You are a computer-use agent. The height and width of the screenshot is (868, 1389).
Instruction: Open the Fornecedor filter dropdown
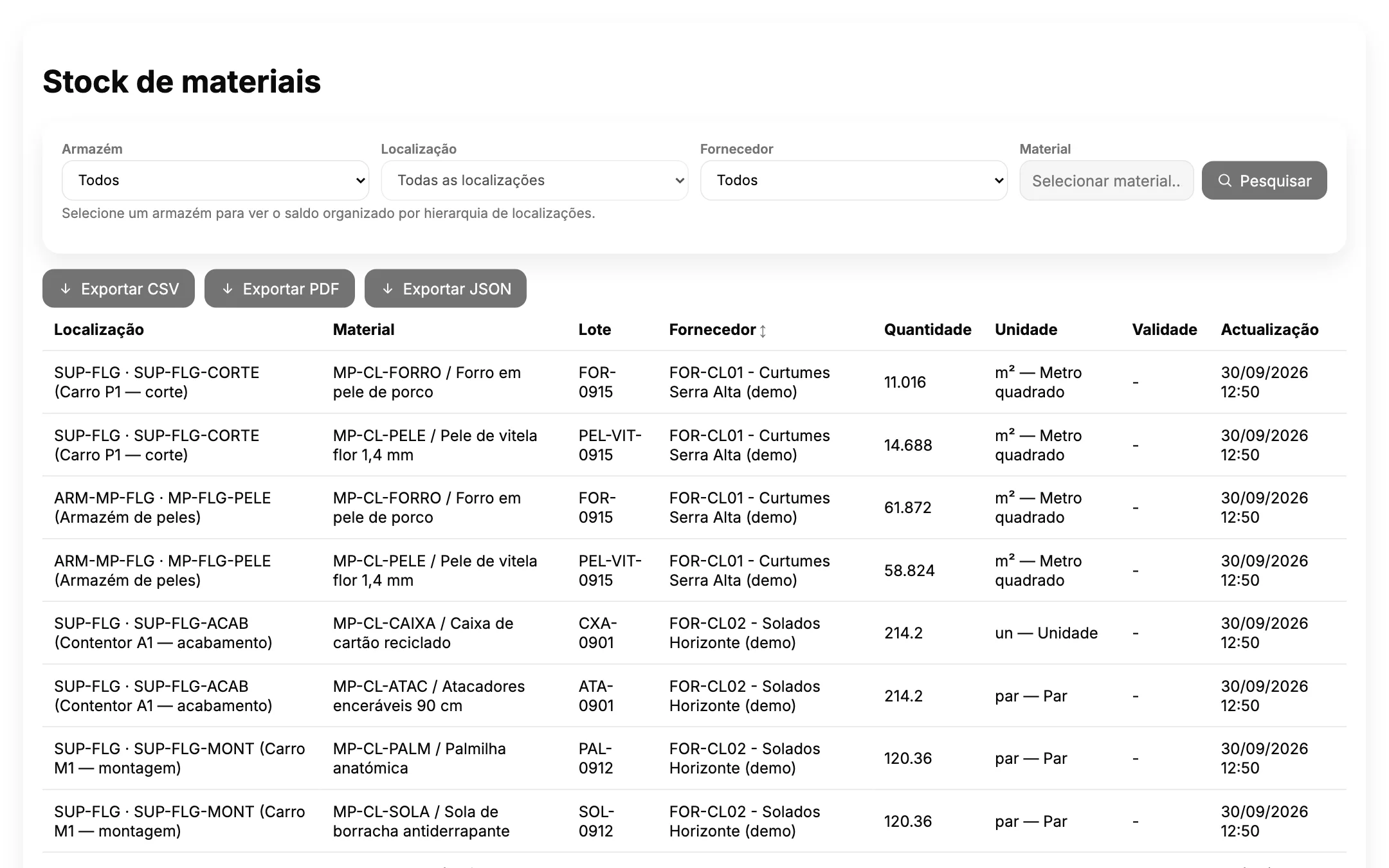(853, 180)
